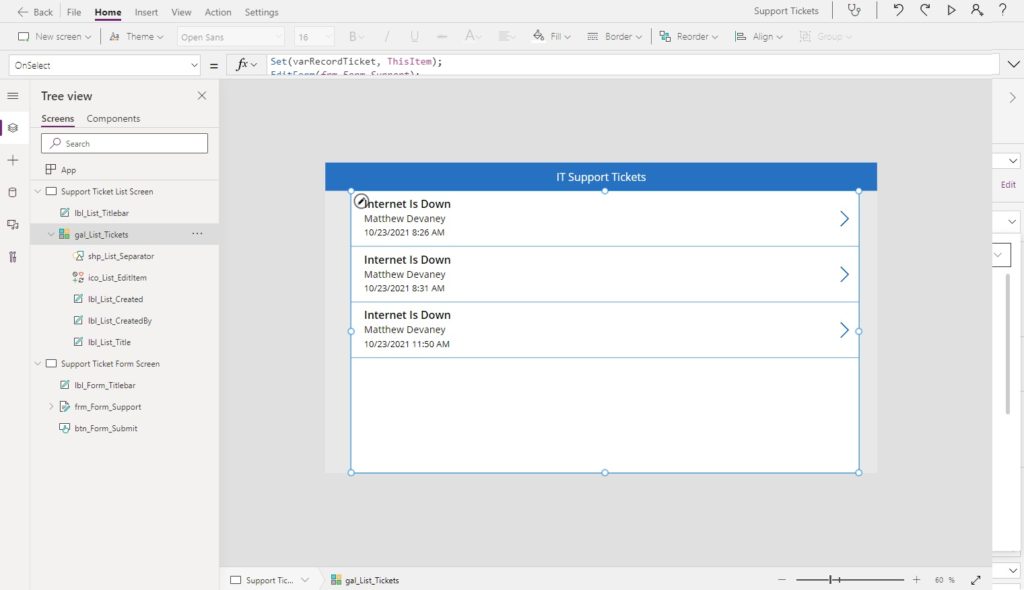
Task: Click the Back button
Action: tap(35, 12)
